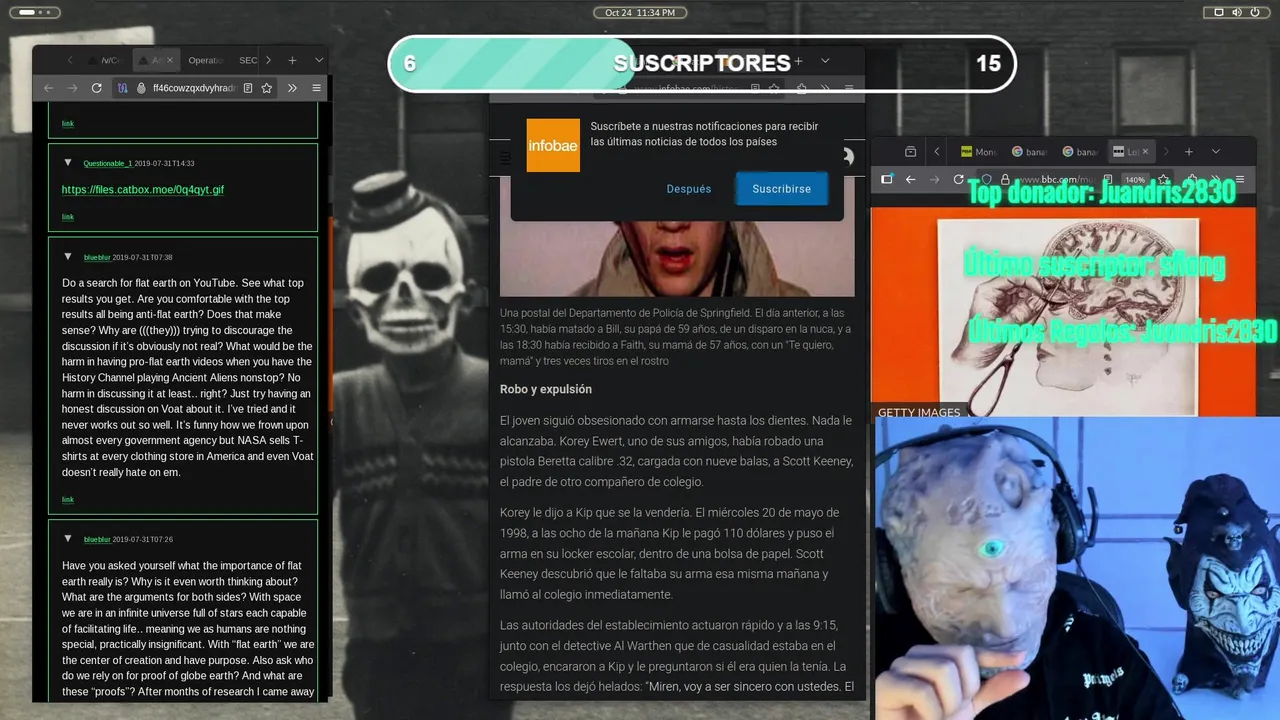
Task: Click the 'link' permalink under the YouTube flat earth comment
Action: click(x=68, y=499)
